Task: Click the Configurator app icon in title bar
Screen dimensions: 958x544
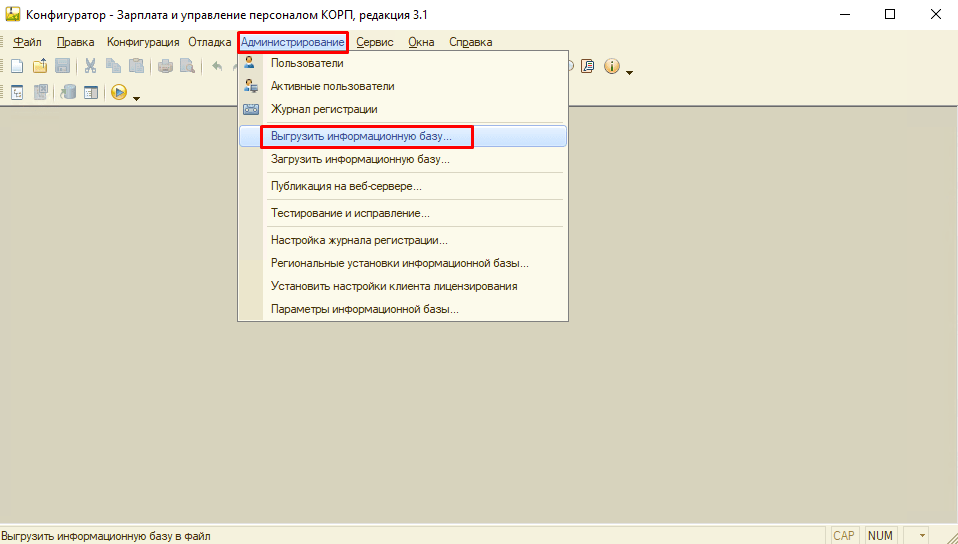Action: point(12,14)
